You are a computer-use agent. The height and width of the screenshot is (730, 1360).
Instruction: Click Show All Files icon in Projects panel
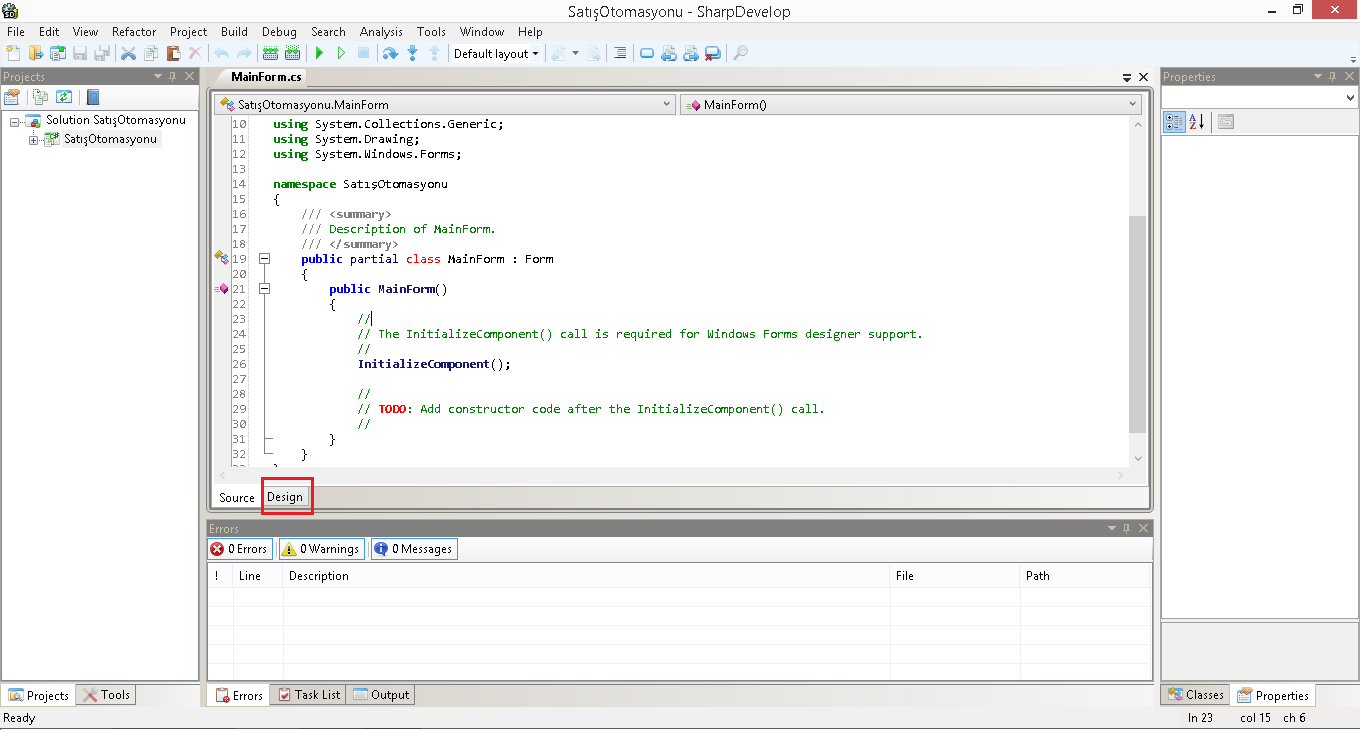tap(40, 97)
